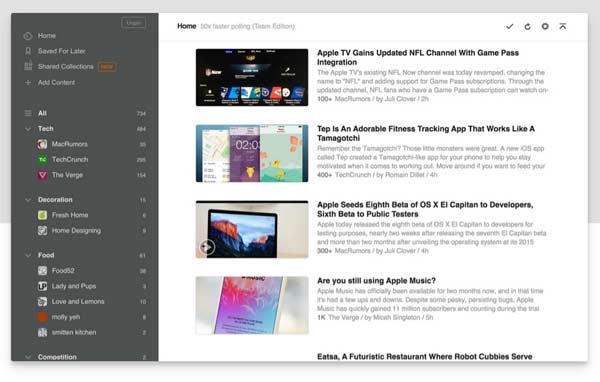600x382 pixels.
Task: Open Tep Fitness Tracking App article title
Action: tap(426, 133)
